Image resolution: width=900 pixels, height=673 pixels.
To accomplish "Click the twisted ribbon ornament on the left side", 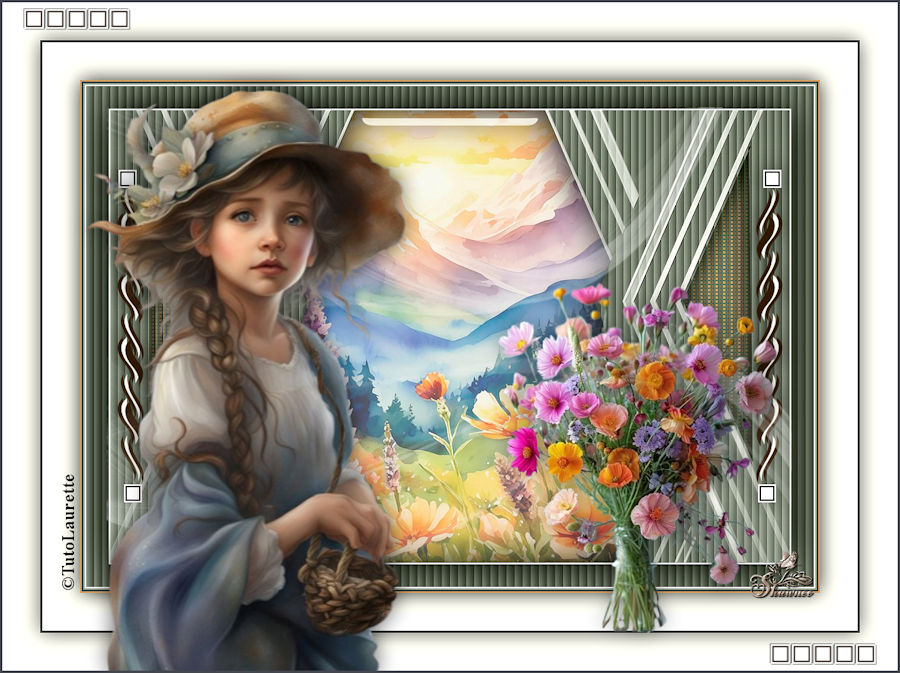I will pyautogui.click(x=129, y=340).
